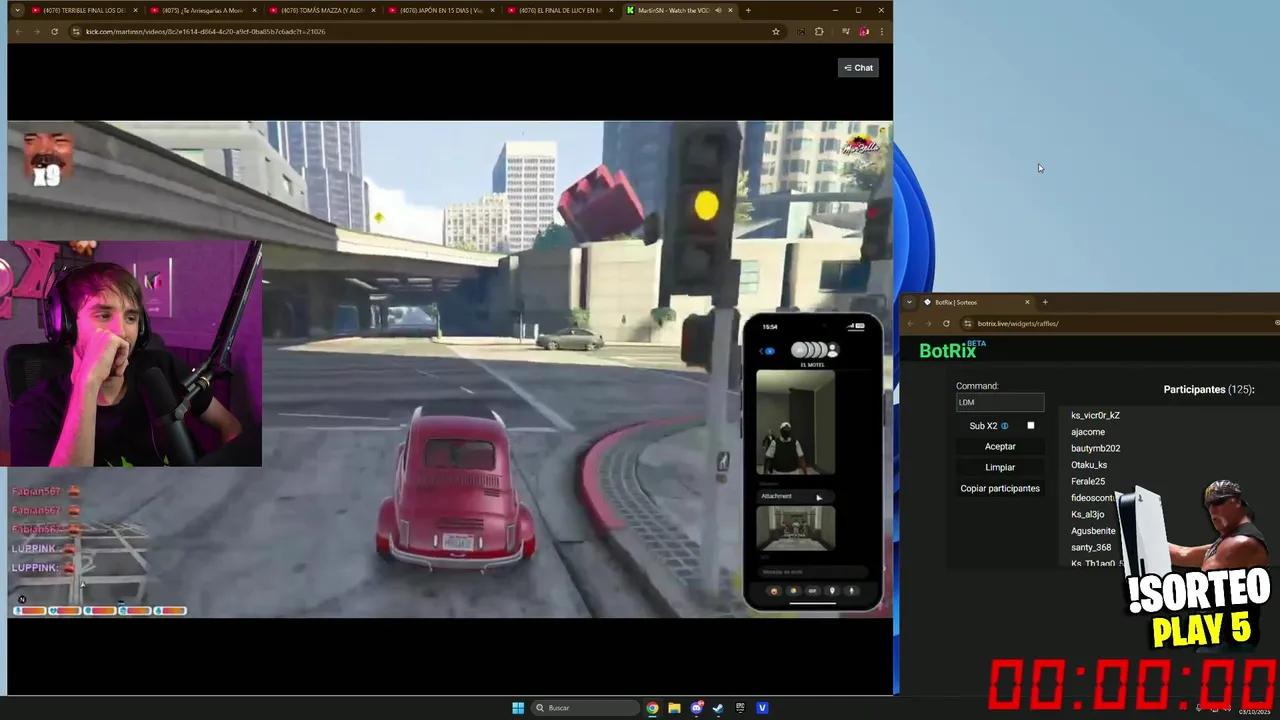Open the tab search dropdown in the BotRix window
The height and width of the screenshot is (720, 1280).
[x=909, y=302]
